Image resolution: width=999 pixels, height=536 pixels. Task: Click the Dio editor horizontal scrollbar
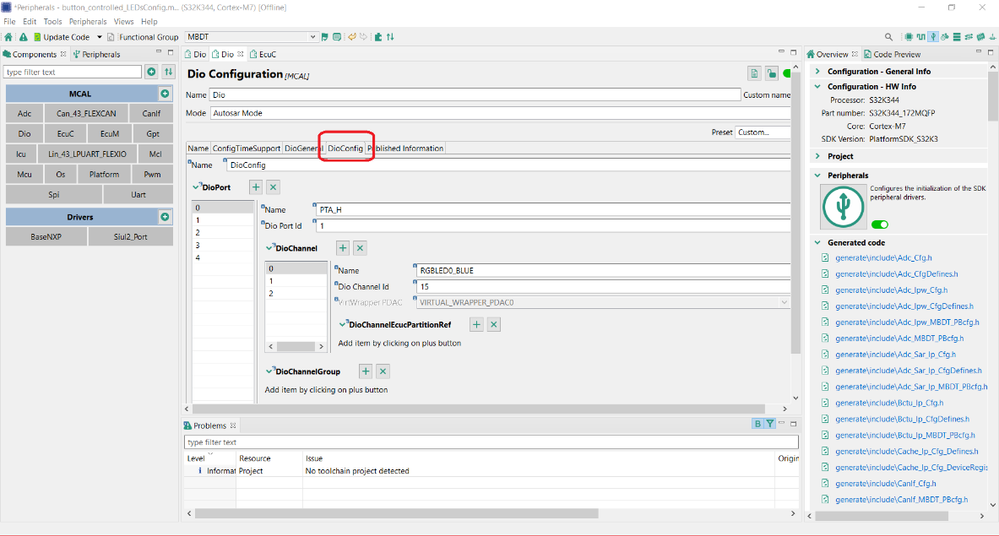478,409
